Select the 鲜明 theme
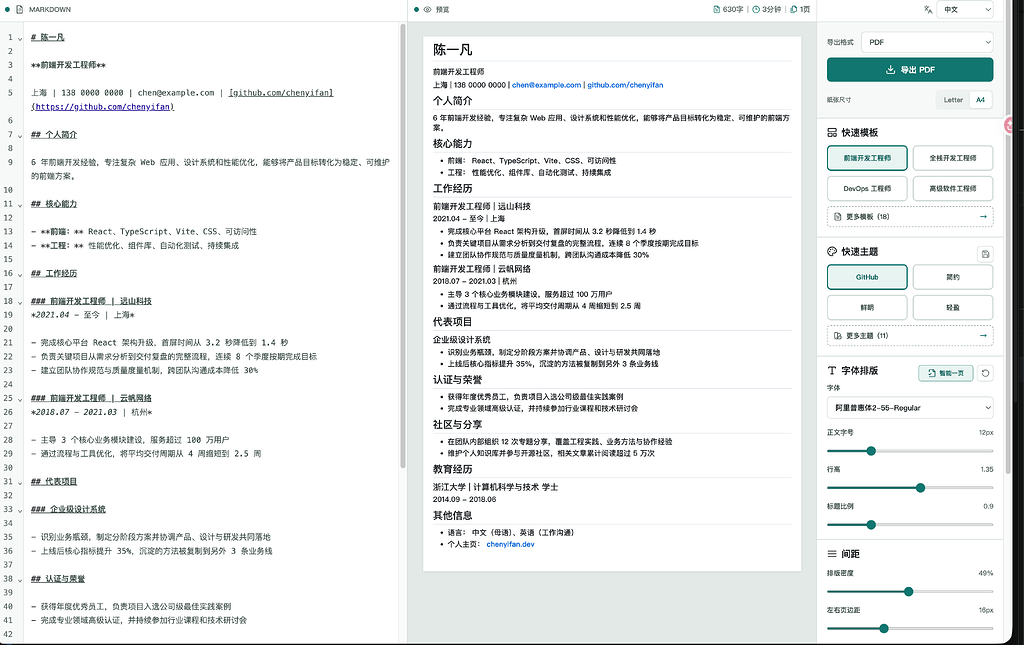1024x645 pixels. click(x=867, y=307)
